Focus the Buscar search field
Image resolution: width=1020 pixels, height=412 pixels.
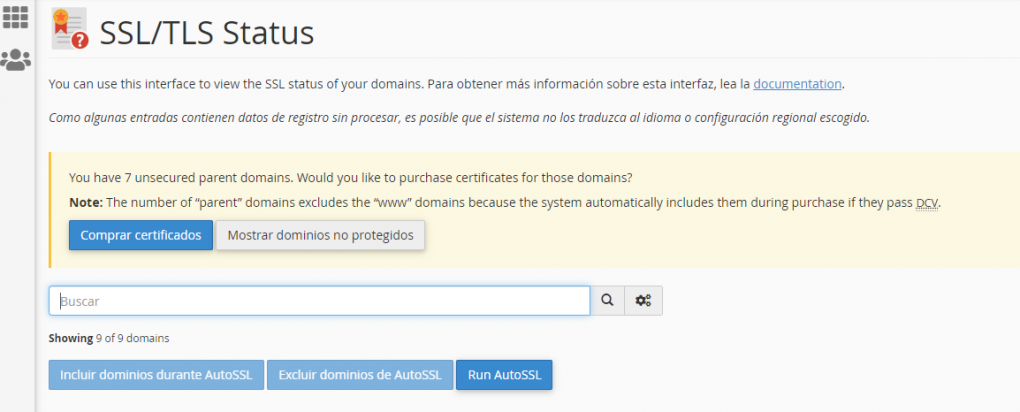tap(319, 301)
